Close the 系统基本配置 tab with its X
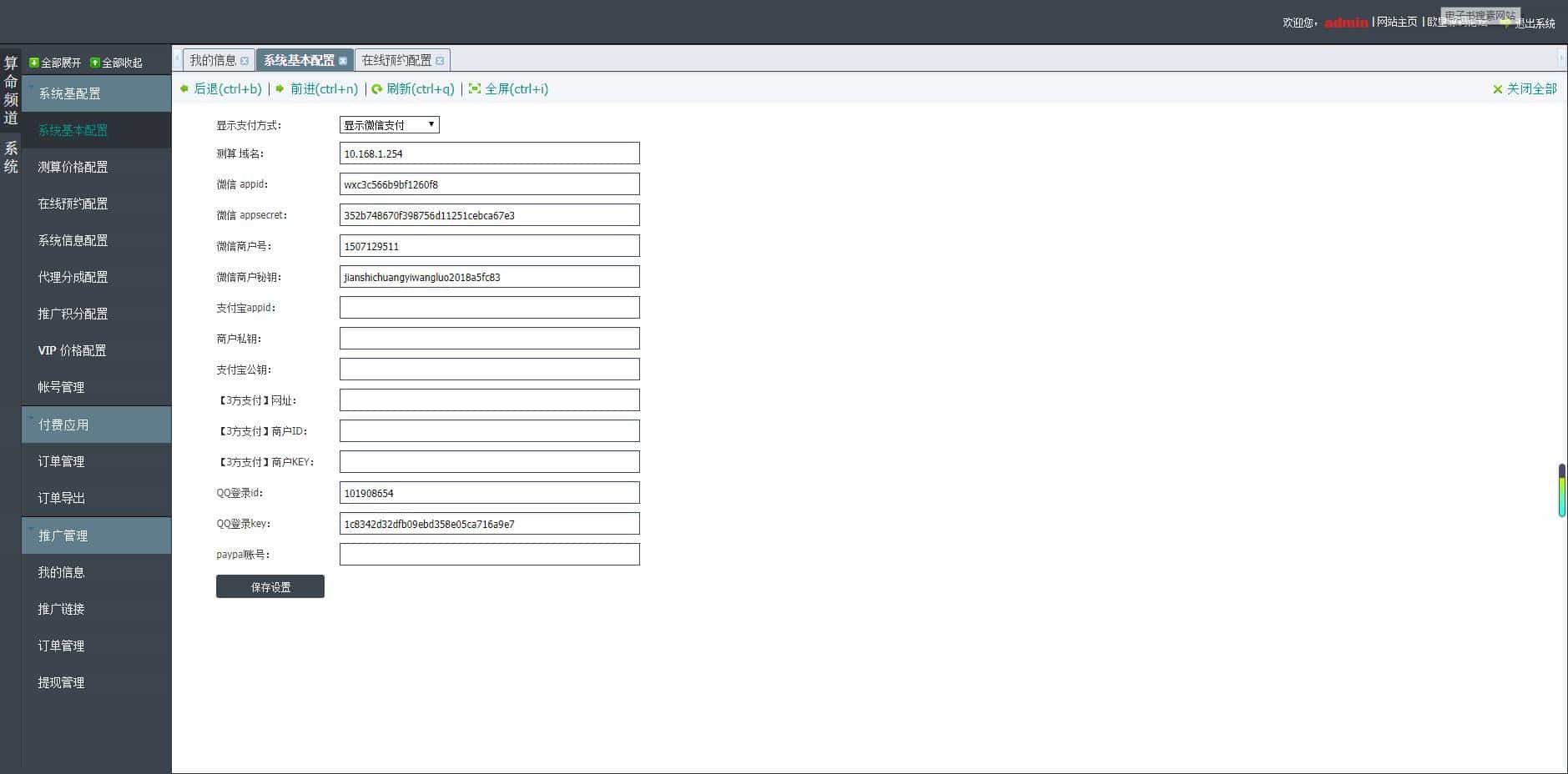Viewport: 1568px width, 774px height. (343, 61)
